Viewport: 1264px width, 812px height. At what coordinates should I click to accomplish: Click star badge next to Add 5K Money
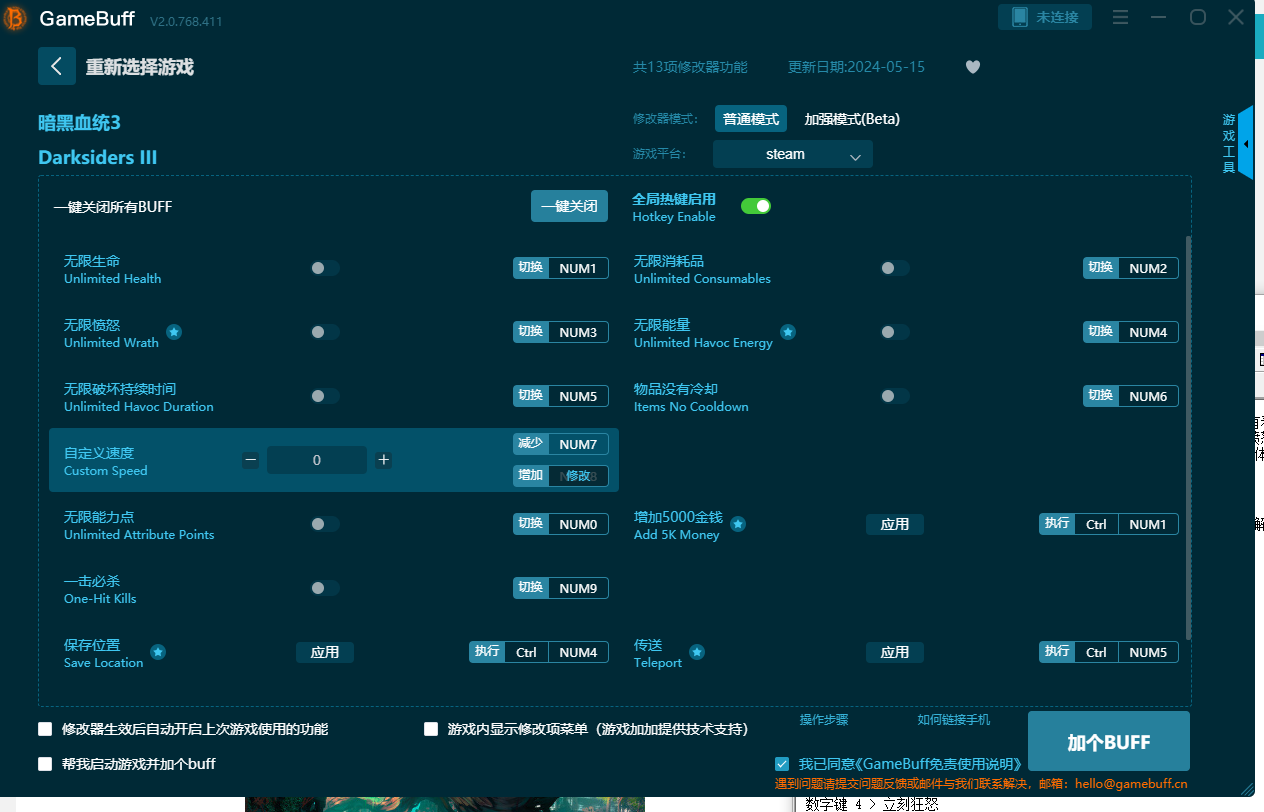(737, 524)
